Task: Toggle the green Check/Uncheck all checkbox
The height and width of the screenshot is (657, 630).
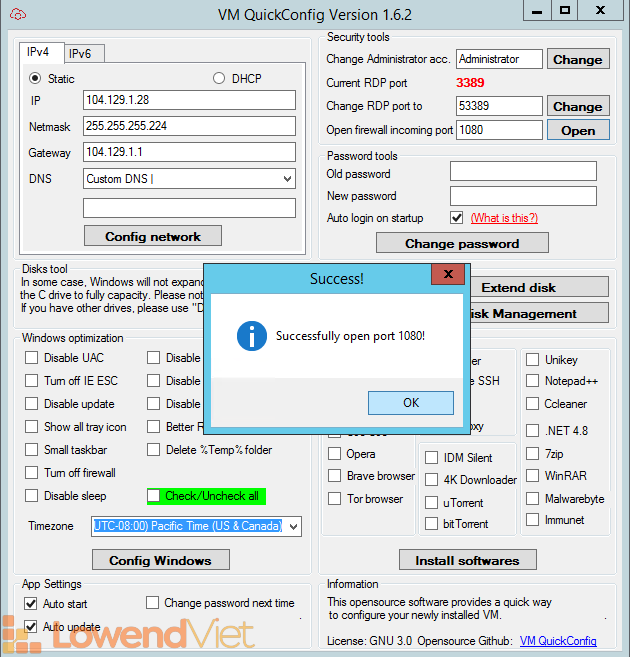Action: (154, 496)
